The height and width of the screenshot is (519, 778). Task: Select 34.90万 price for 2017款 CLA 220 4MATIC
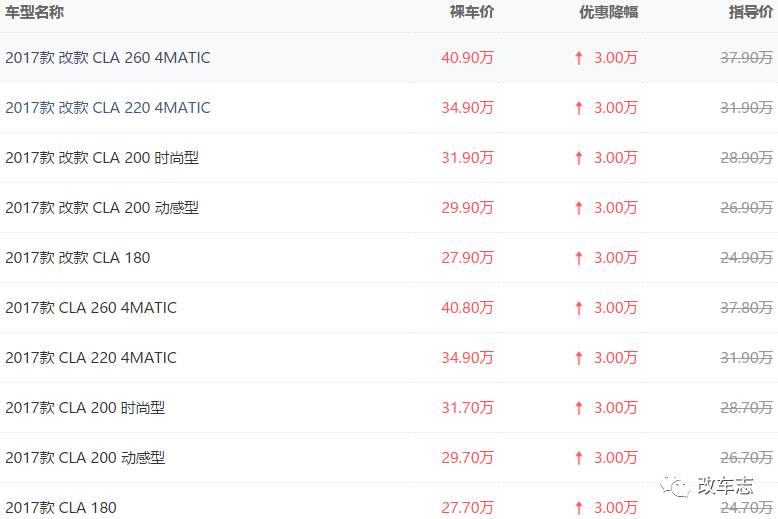467,358
